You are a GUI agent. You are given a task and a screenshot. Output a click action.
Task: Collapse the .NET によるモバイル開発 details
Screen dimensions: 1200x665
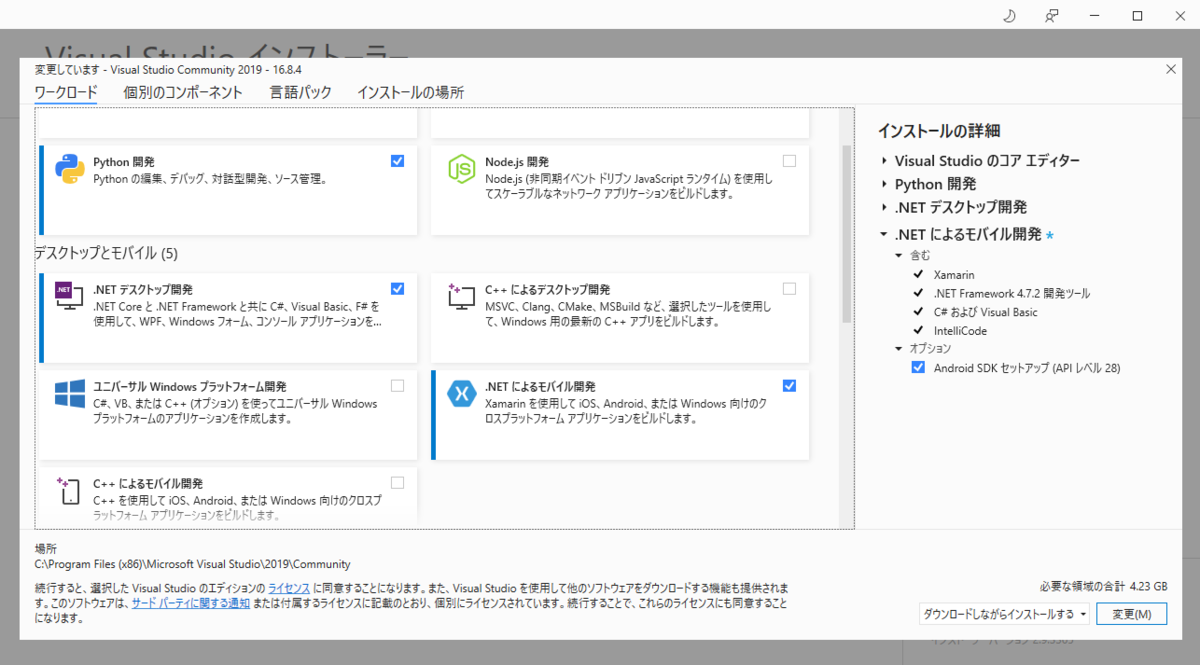coord(884,232)
